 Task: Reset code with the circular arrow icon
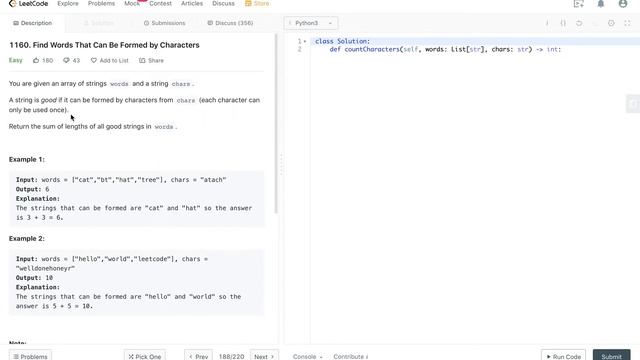(x=579, y=23)
